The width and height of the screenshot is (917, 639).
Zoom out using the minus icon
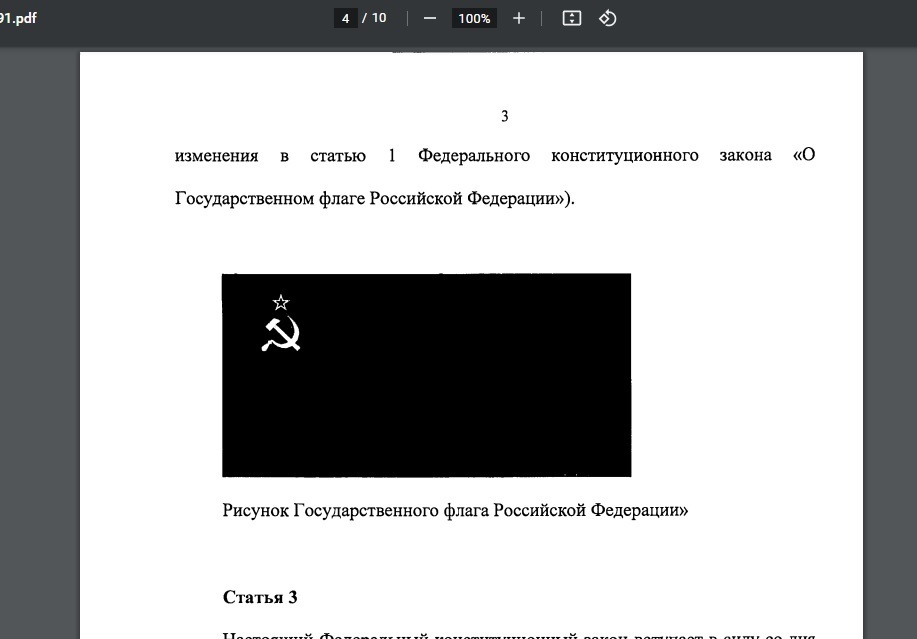click(x=428, y=18)
